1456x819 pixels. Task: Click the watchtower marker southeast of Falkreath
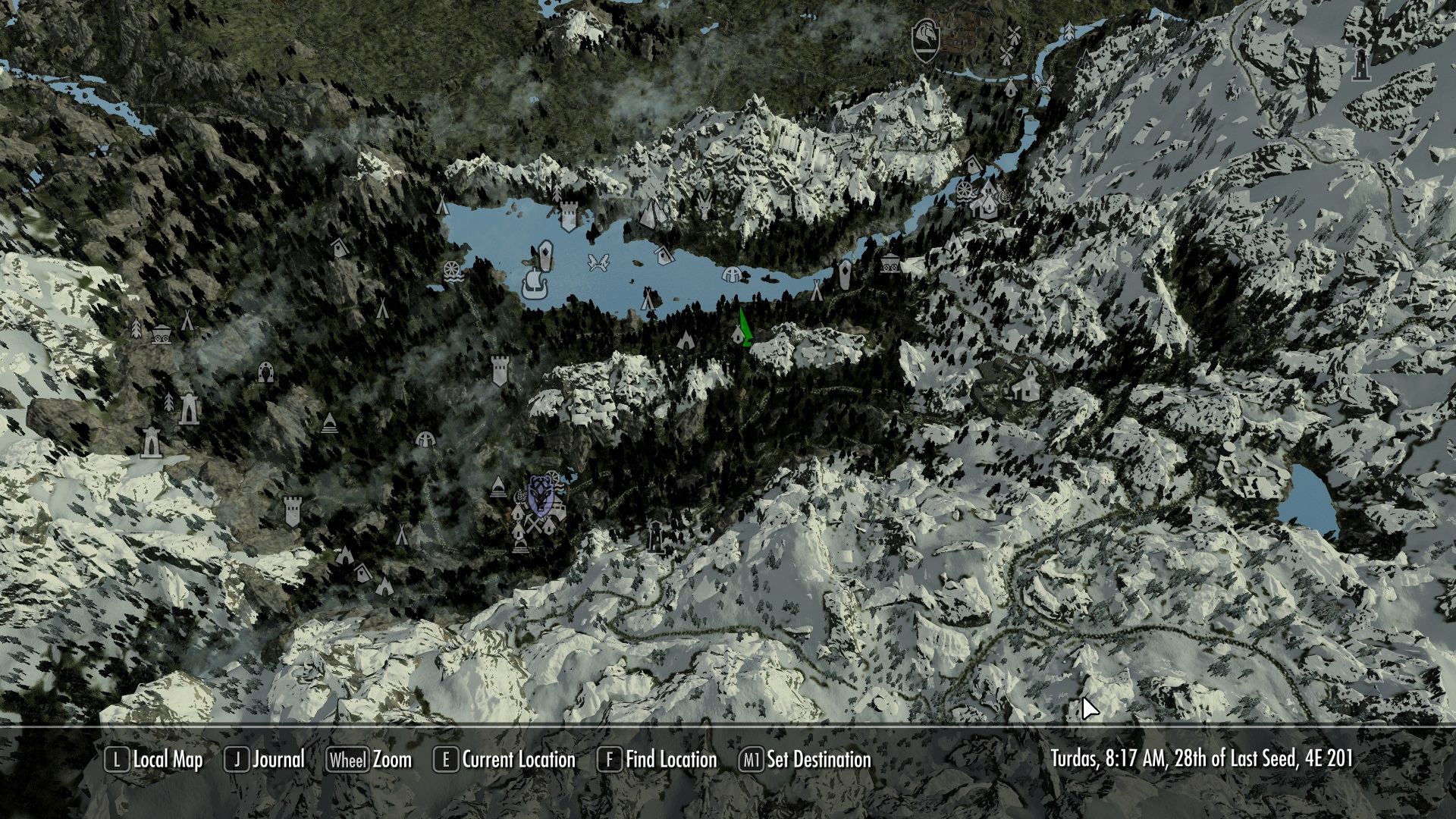tap(657, 537)
